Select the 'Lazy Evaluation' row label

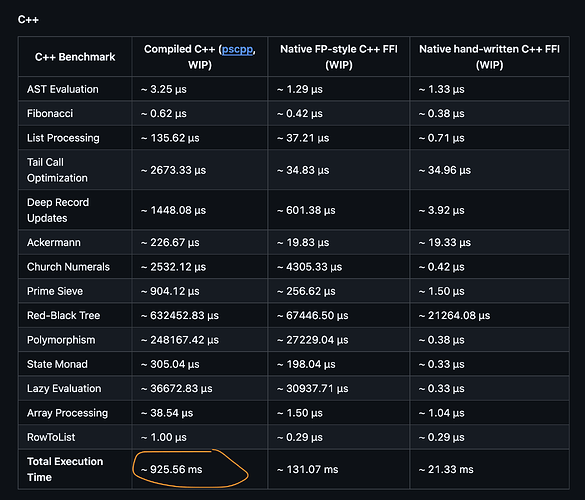coord(64,388)
